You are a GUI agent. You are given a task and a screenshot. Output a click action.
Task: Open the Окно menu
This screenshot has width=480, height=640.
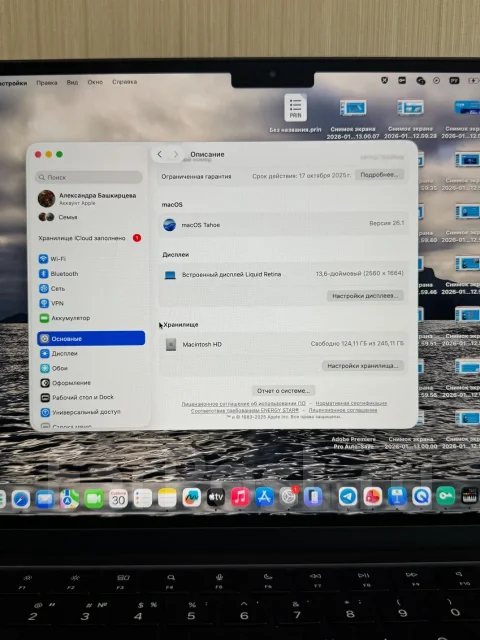(x=95, y=82)
